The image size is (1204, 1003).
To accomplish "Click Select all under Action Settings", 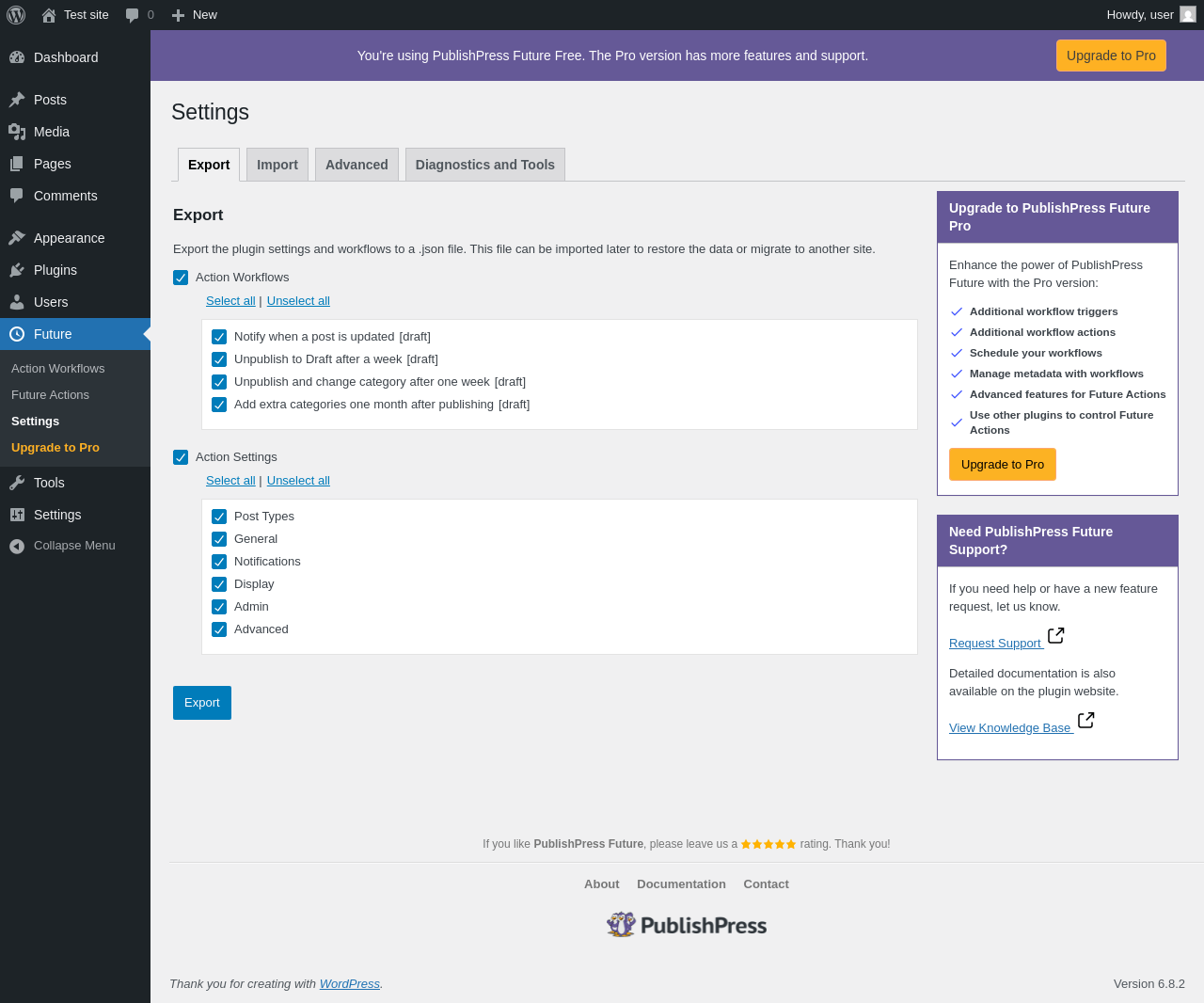I will (230, 481).
